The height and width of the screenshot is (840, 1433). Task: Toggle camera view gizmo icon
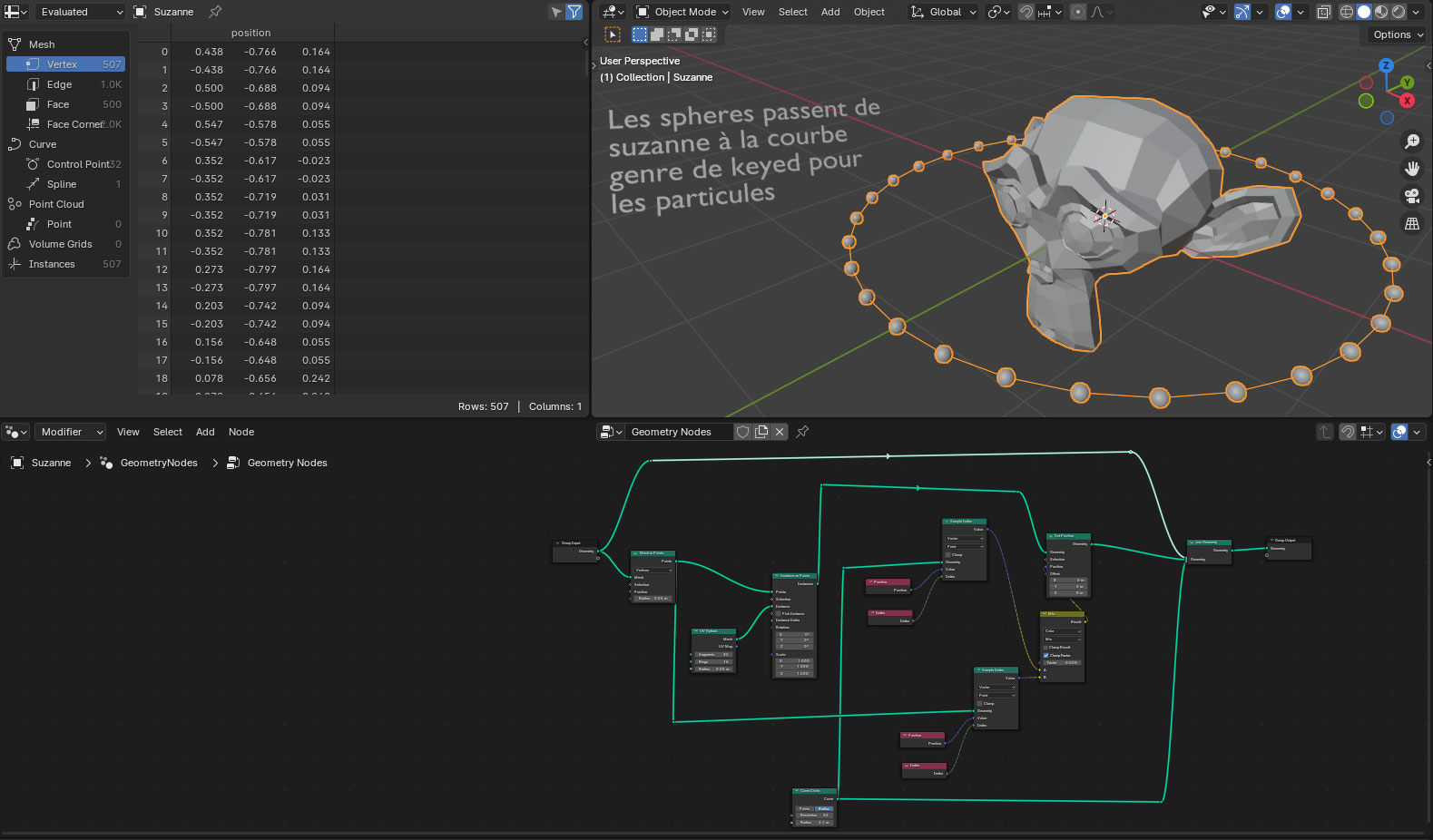click(x=1412, y=196)
